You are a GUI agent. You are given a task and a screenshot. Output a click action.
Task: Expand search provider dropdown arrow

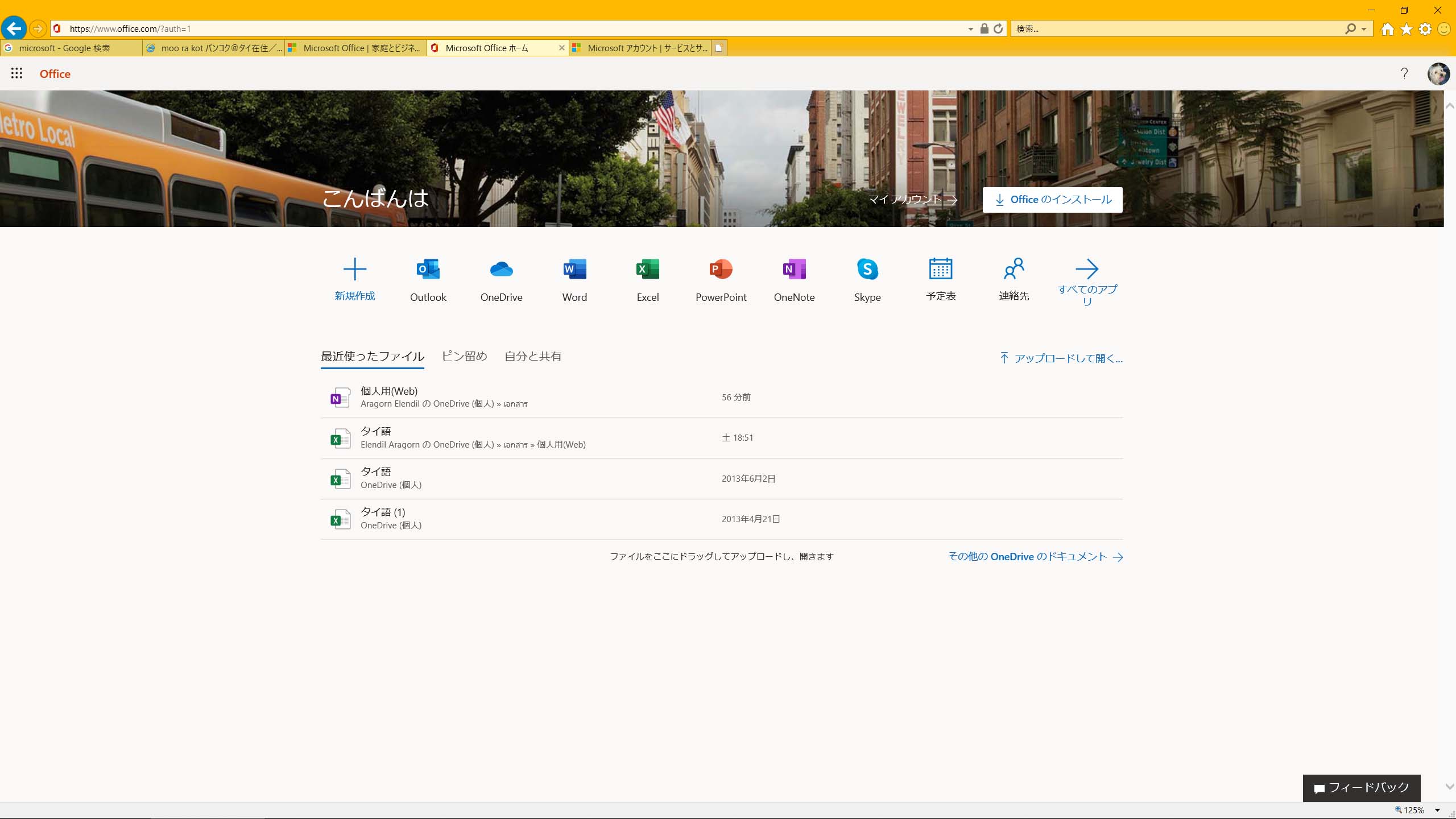1364,29
